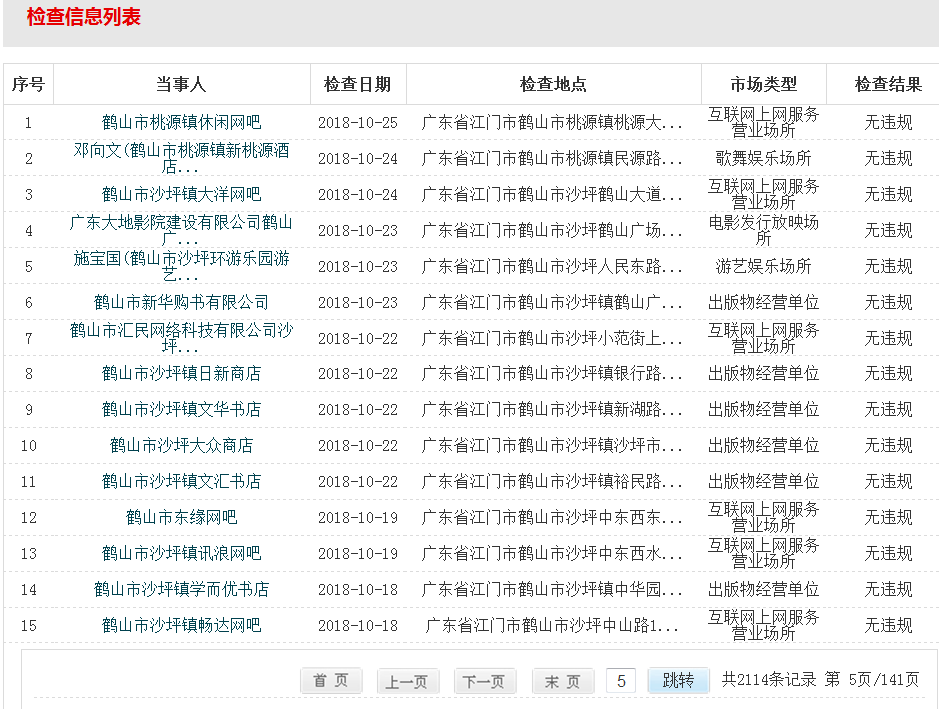Go to the first page with 首页
Screen dimensions: 939x709
click(331, 681)
